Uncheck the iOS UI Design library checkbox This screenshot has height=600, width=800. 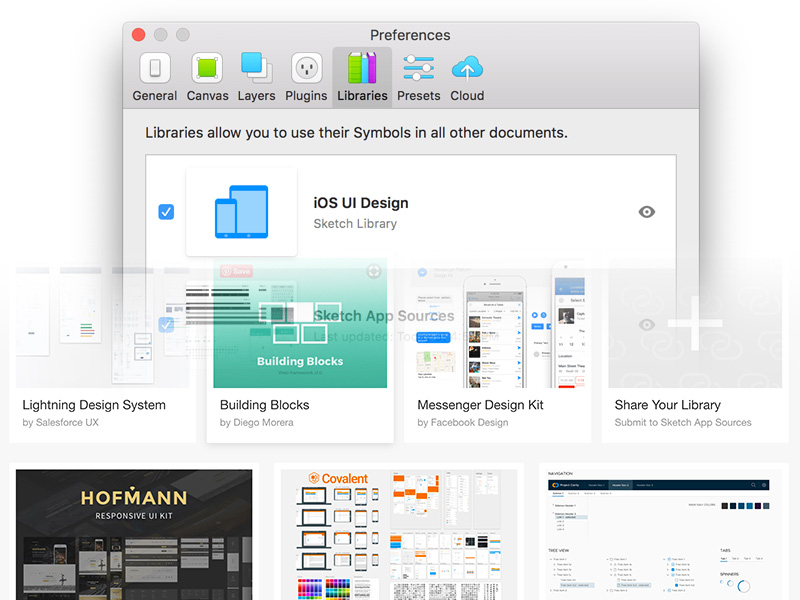[x=166, y=212]
